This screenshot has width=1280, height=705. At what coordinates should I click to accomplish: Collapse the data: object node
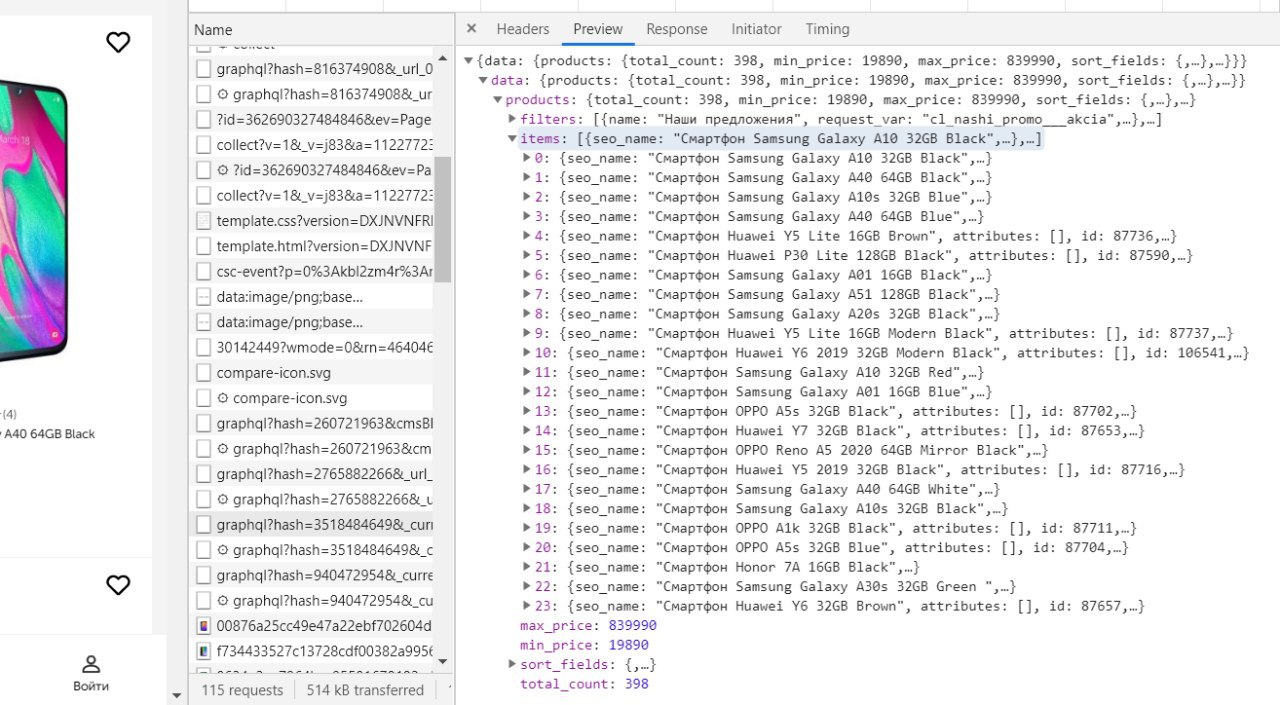click(x=484, y=80)
